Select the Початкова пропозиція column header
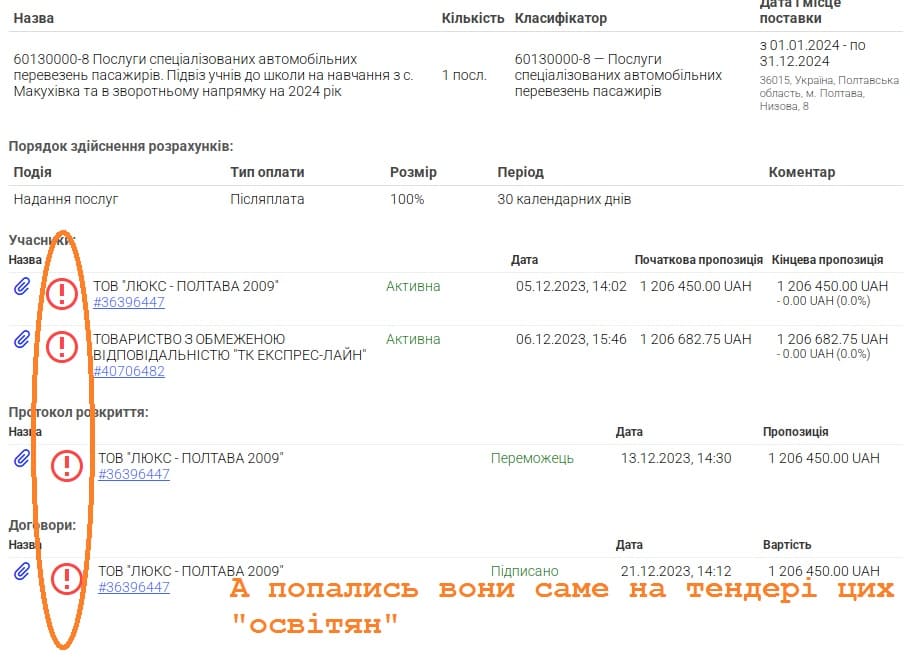This screenshot has width=910, height=666. (x=698, y=260)
